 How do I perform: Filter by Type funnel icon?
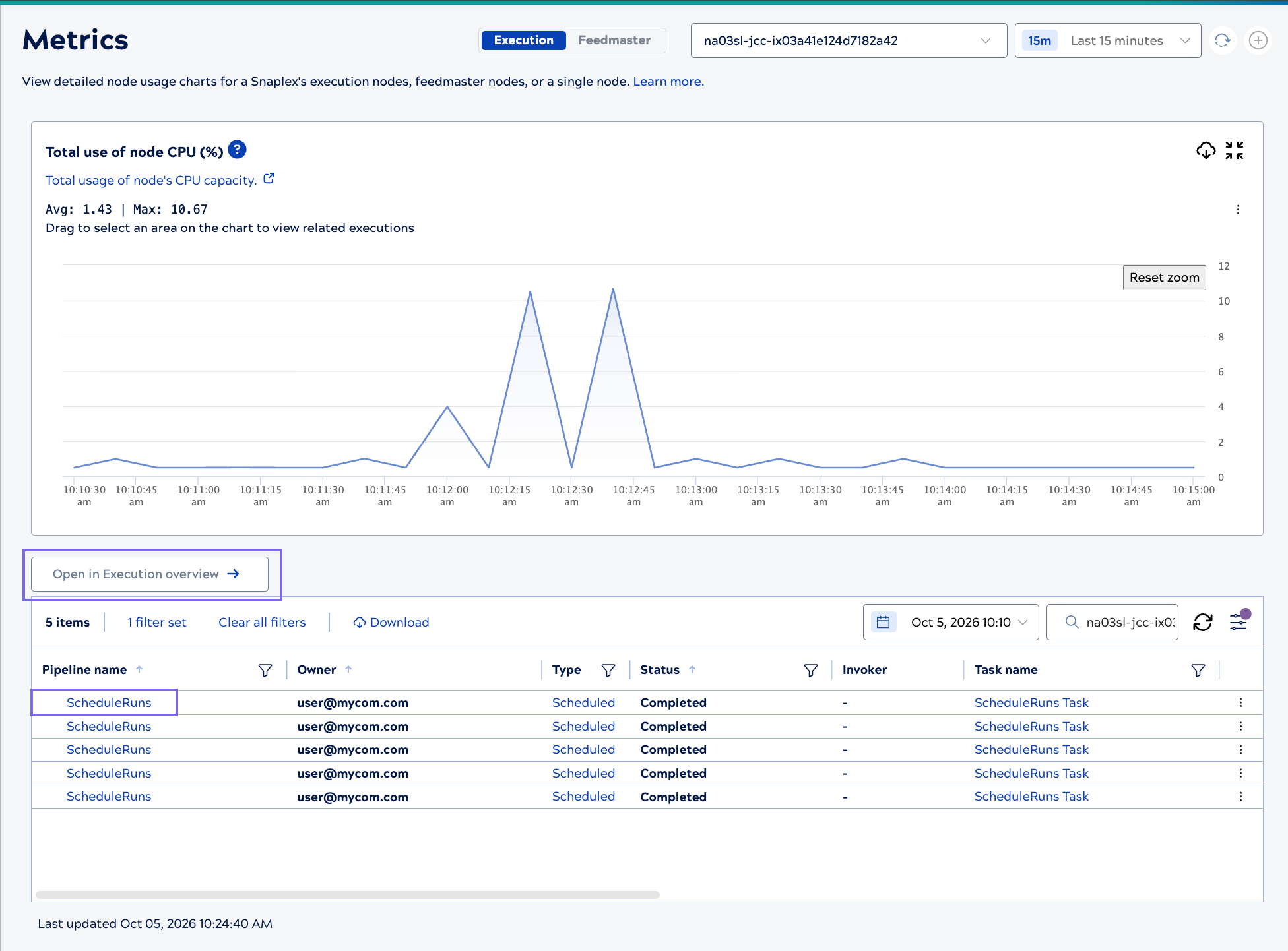pos(608,670)
